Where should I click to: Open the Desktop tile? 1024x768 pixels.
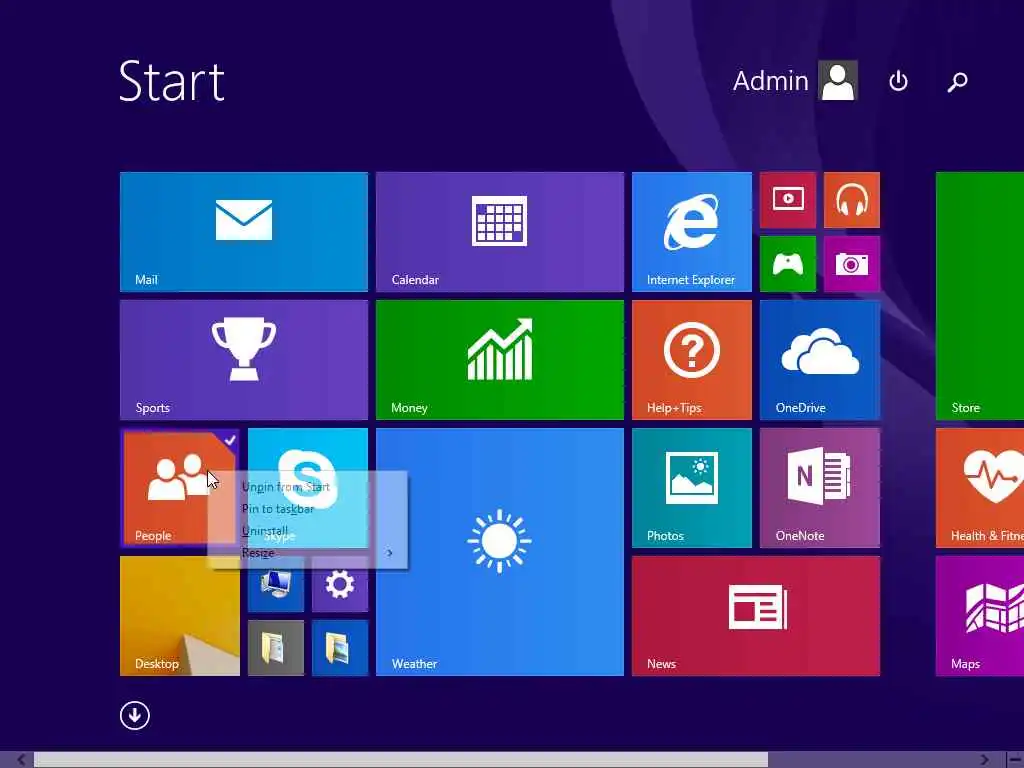pos(180,616)
